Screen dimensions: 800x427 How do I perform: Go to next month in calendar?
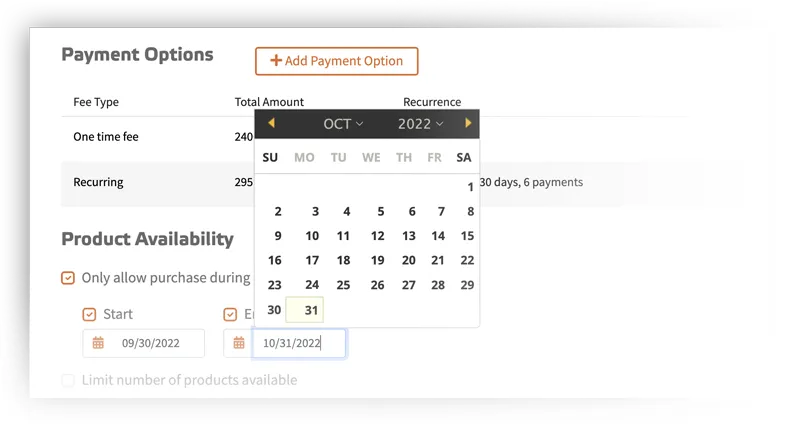point(468,123)
